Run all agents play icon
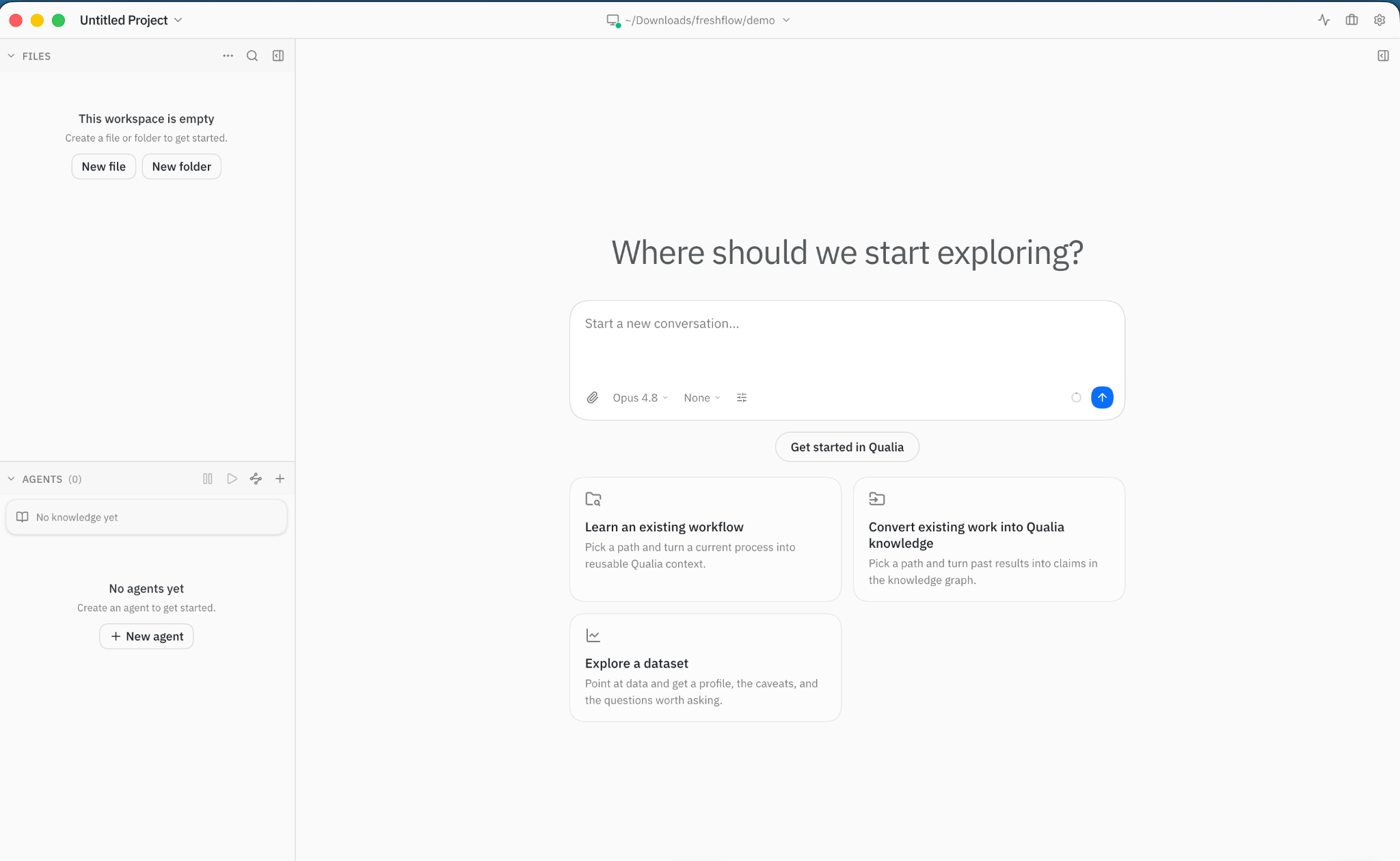The height and width of the screenshot is (861, 1400). pos(232,479)
